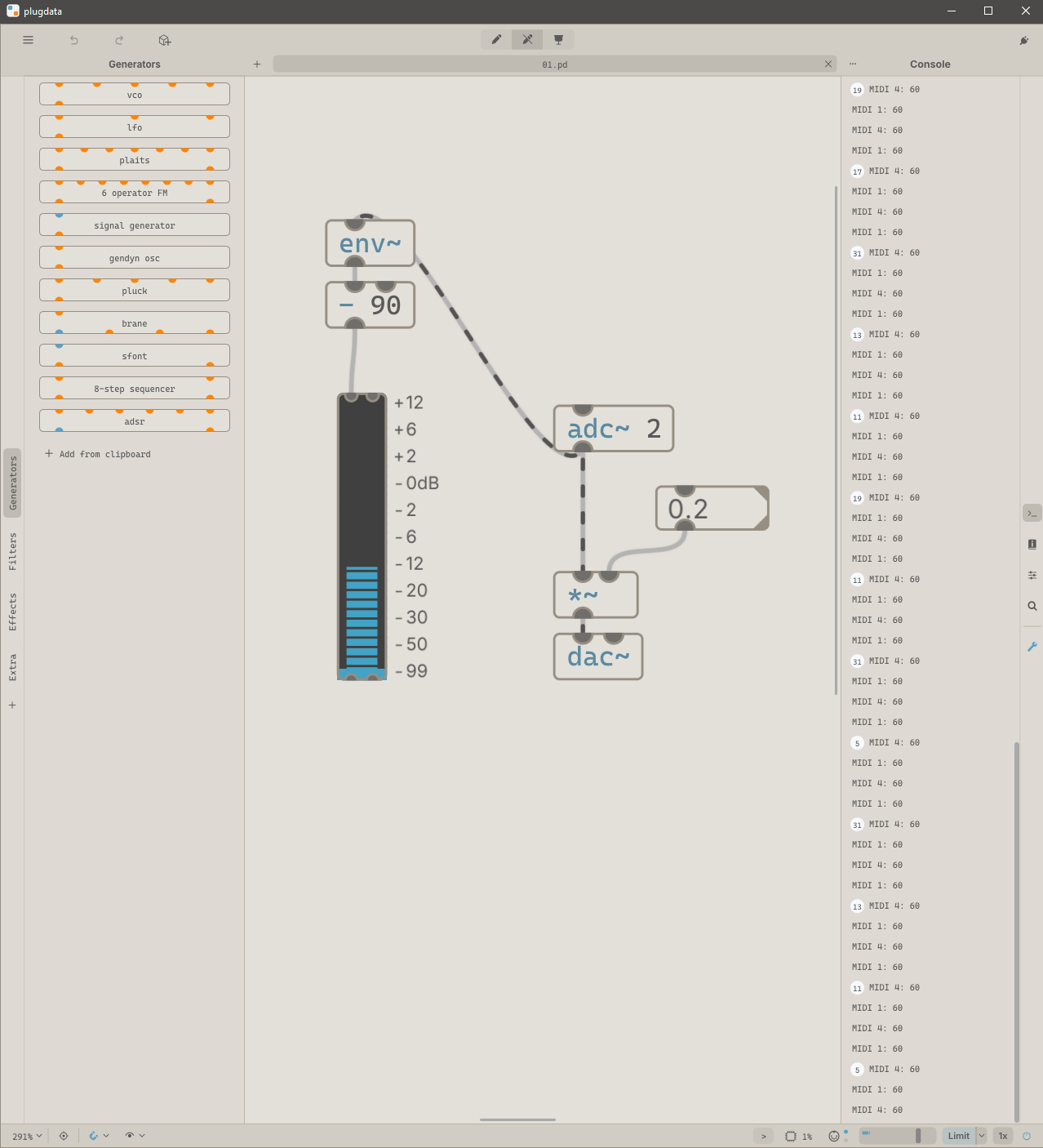Select the Effects sidebar tab

12,612
